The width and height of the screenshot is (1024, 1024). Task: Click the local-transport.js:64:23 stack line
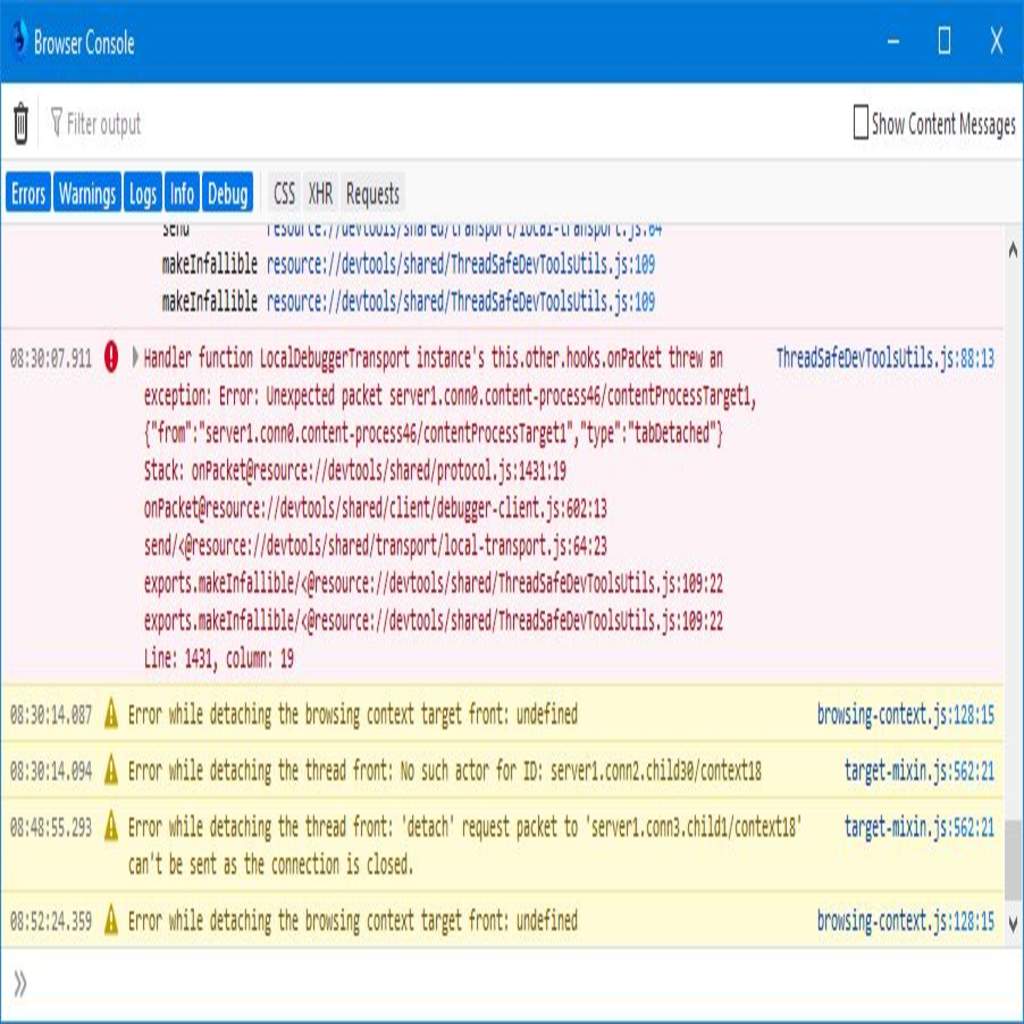point(375,545)
